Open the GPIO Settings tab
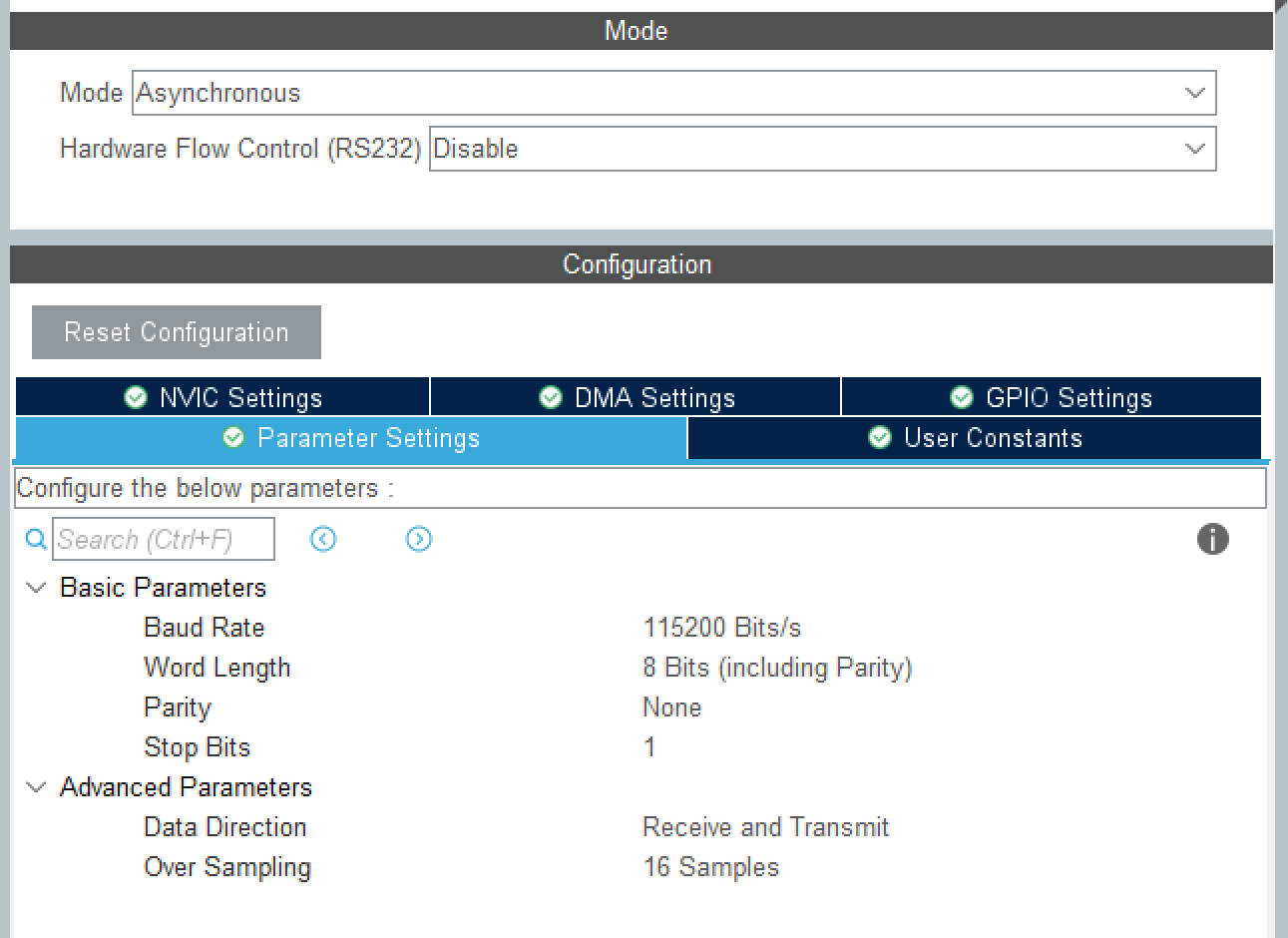 click(x=1051, y=398)
